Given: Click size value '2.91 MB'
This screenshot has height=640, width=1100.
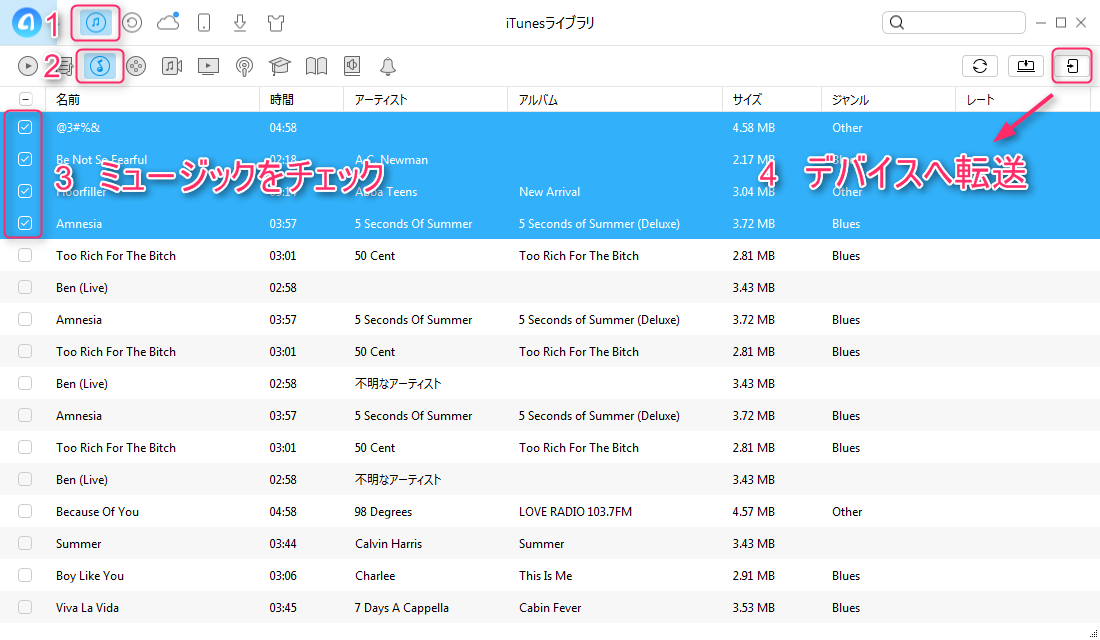Looking at the screenshot, I should [x=753, y=575].
